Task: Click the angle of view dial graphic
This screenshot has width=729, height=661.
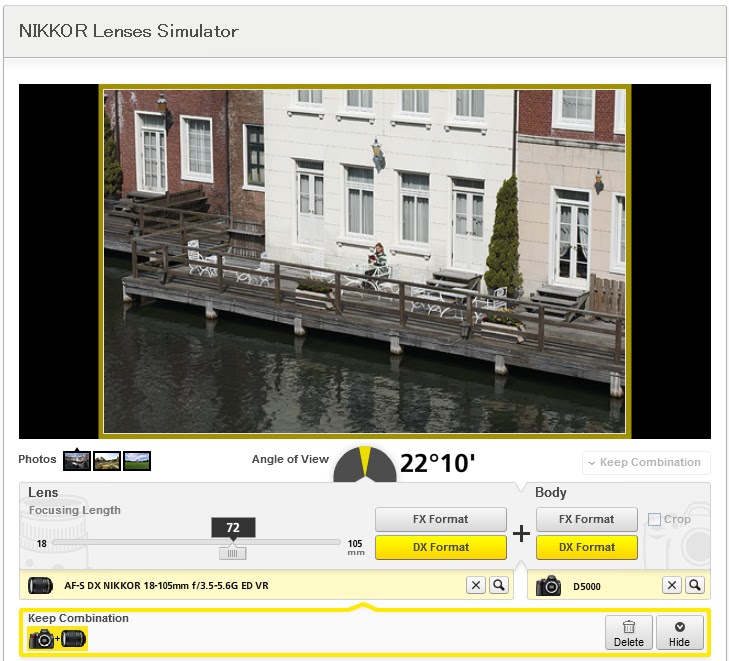Action: (x=365, y=464)
